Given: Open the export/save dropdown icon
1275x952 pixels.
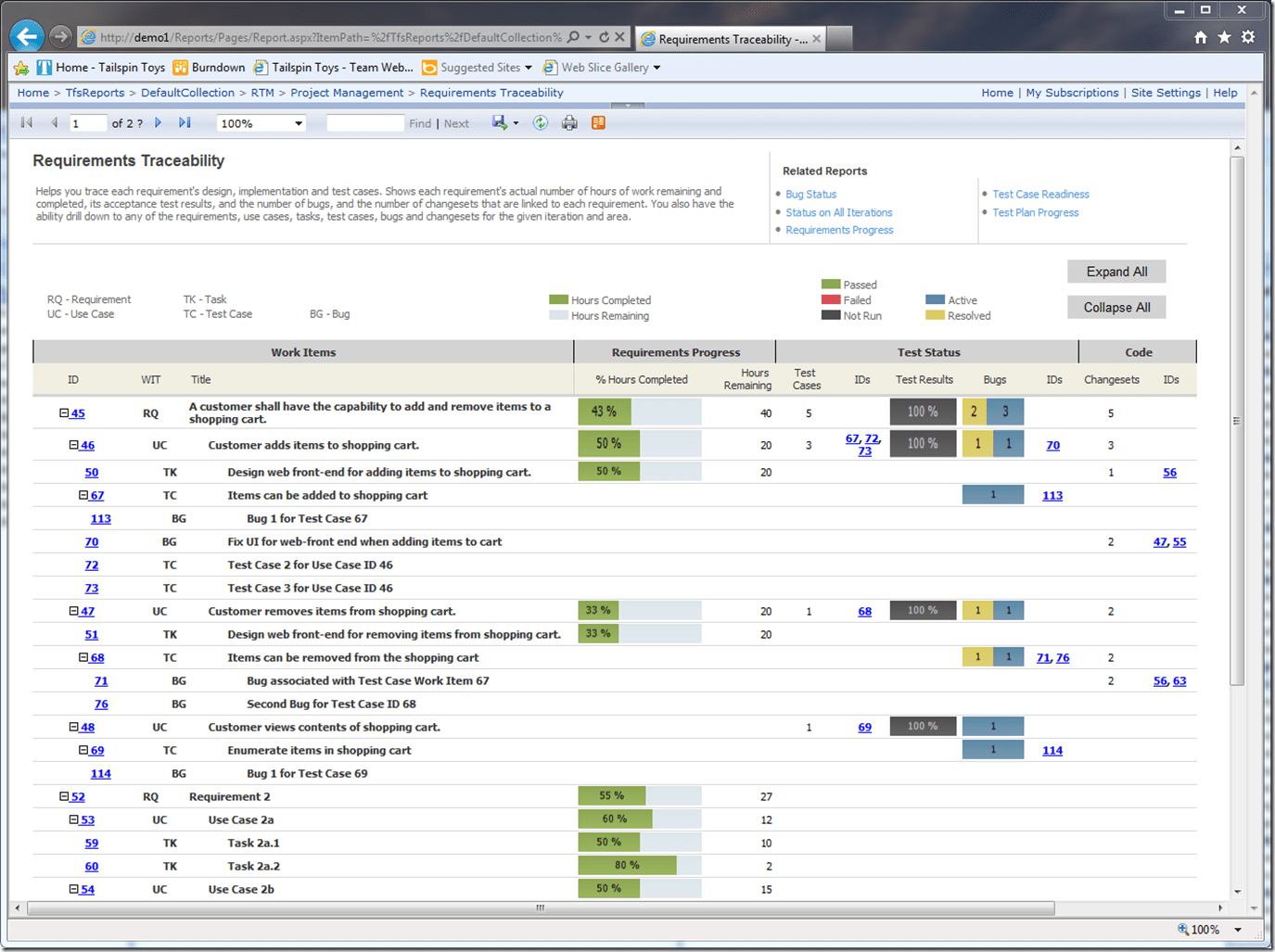Looking at the screenshot, I should click(x=504, y=122).
